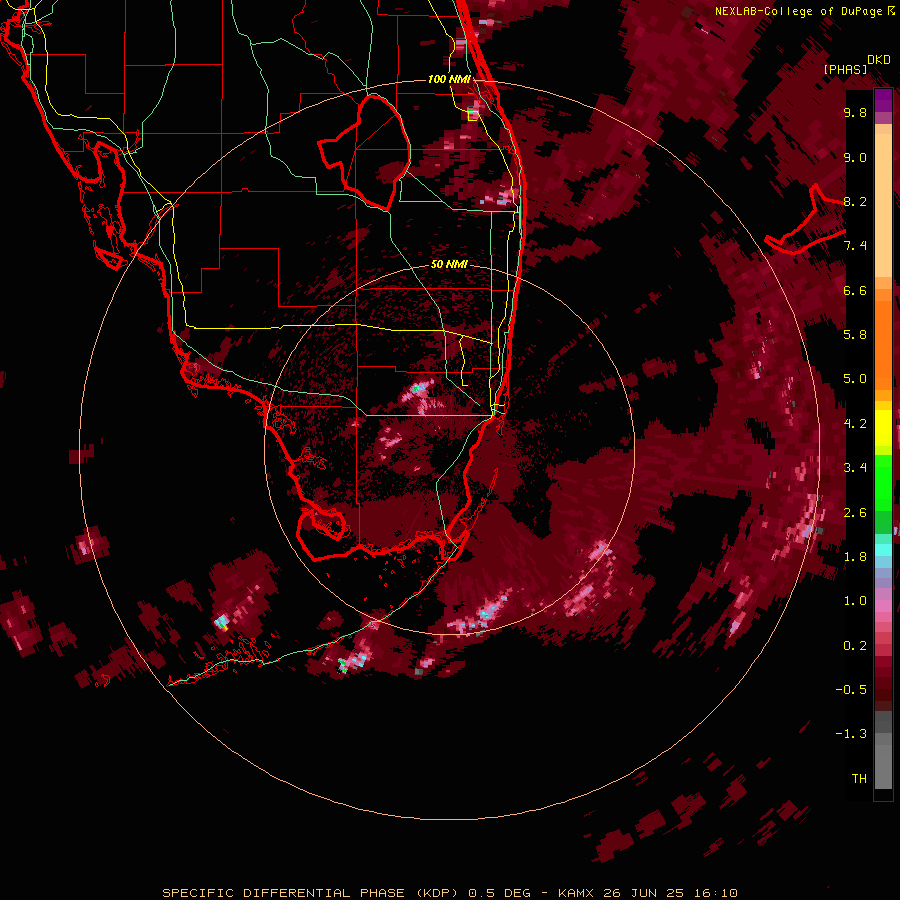The image size is (900, 900).
Task: Click the TH threshold label on legend
Action: 859,779
